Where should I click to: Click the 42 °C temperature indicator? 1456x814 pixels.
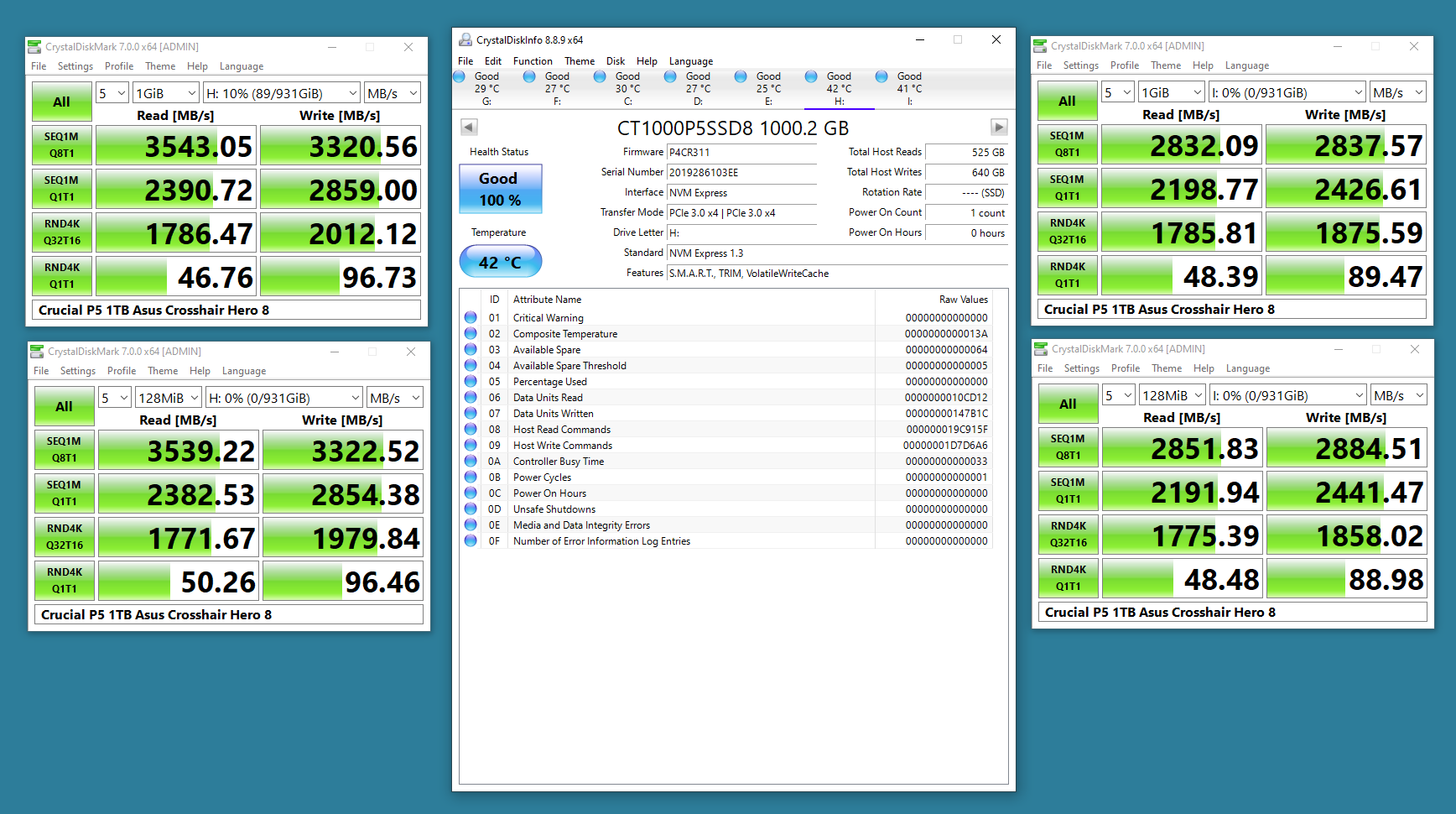501,262
